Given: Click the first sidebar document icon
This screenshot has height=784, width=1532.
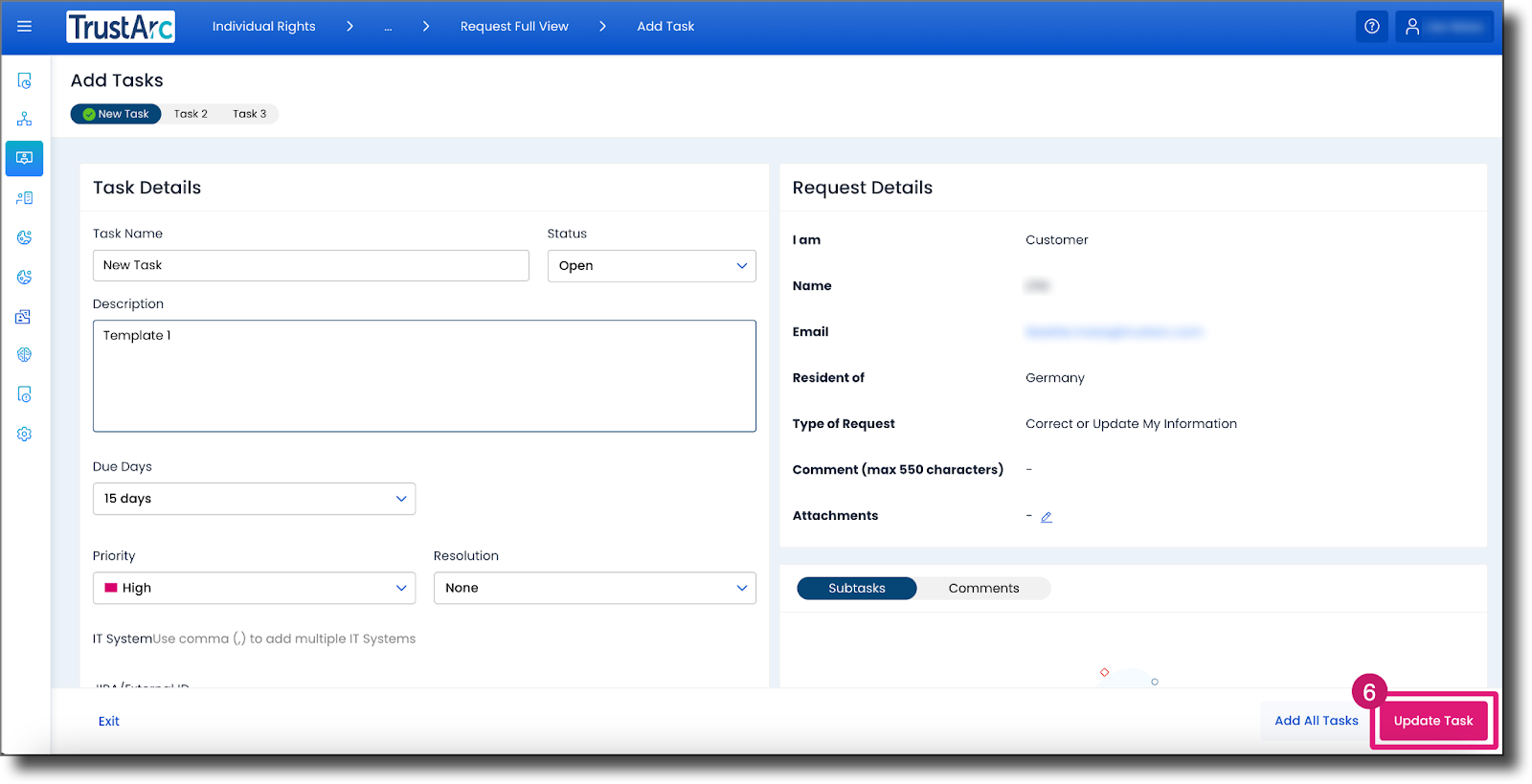Looking at the screenshot, I should pyautogui.click(x=25, y=81).
